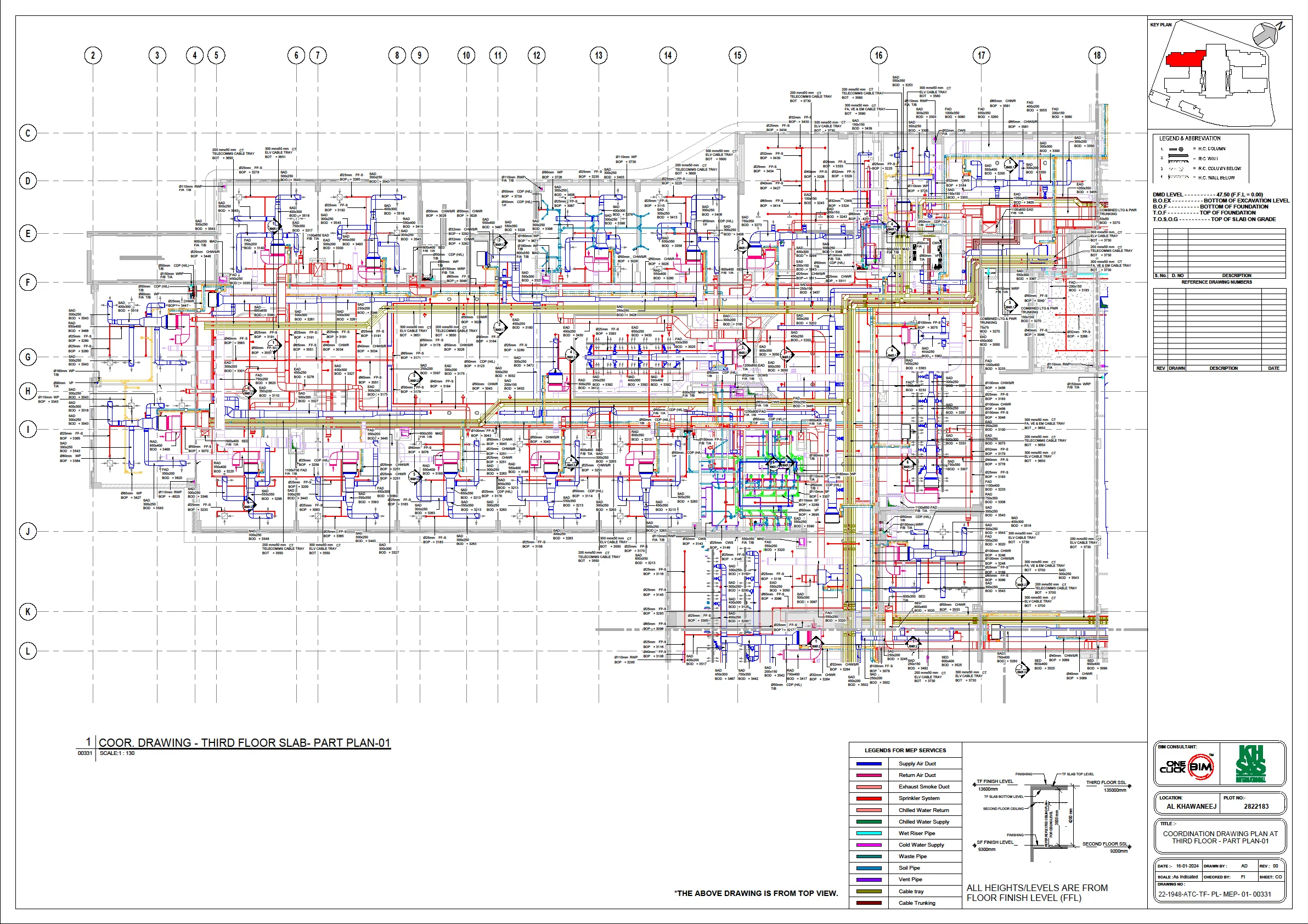Image resolution: width=1308 pixels, height=924 pixels.
Task: Click 'ALL HEIGHTS/LEVELS ARE FROM FLOOR FINISH LEVEL' note
Action: (1038, 893)
